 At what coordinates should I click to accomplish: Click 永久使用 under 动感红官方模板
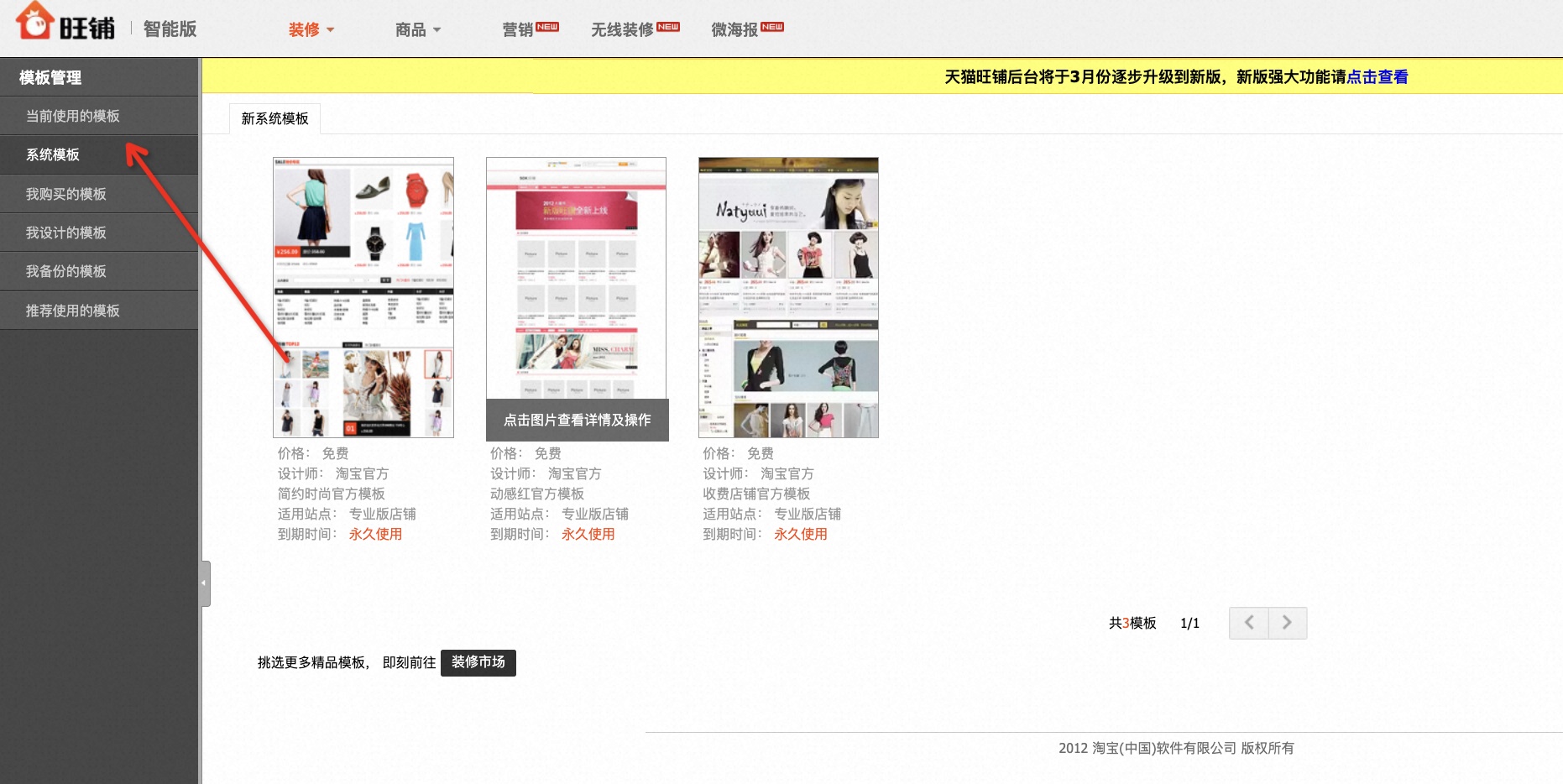588,534
